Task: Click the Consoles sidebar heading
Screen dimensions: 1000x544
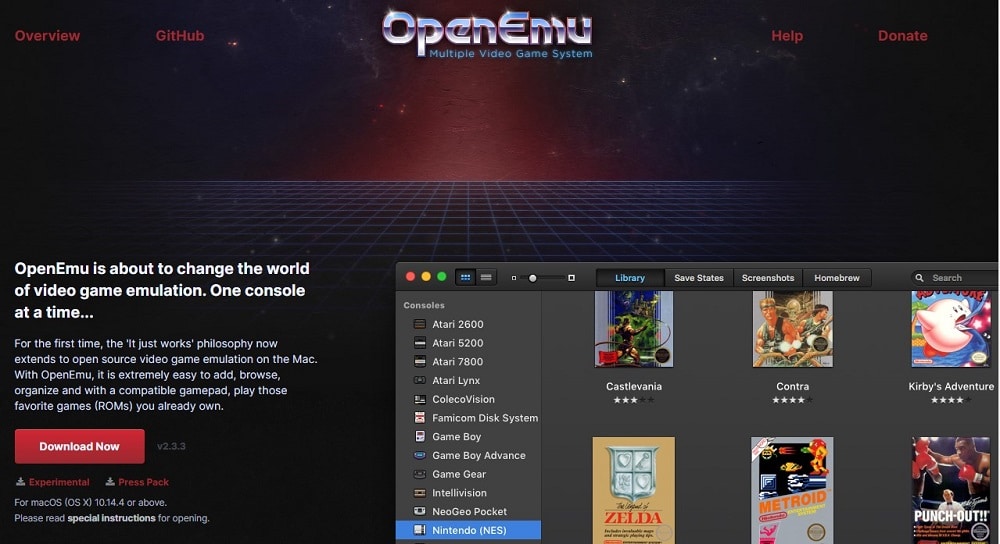Action: click(424, 305)
